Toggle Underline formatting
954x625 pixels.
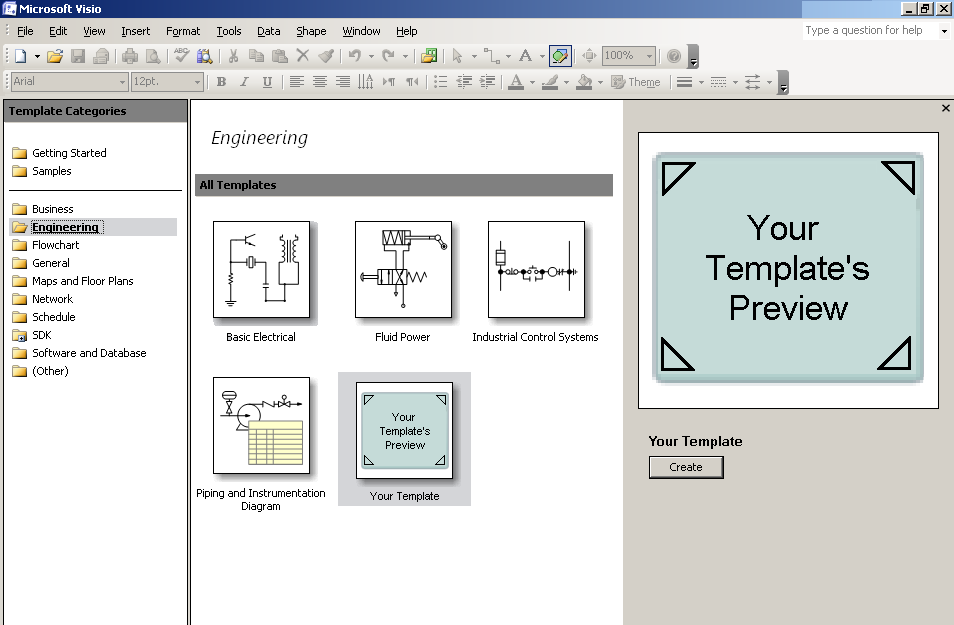coord(267,82)
